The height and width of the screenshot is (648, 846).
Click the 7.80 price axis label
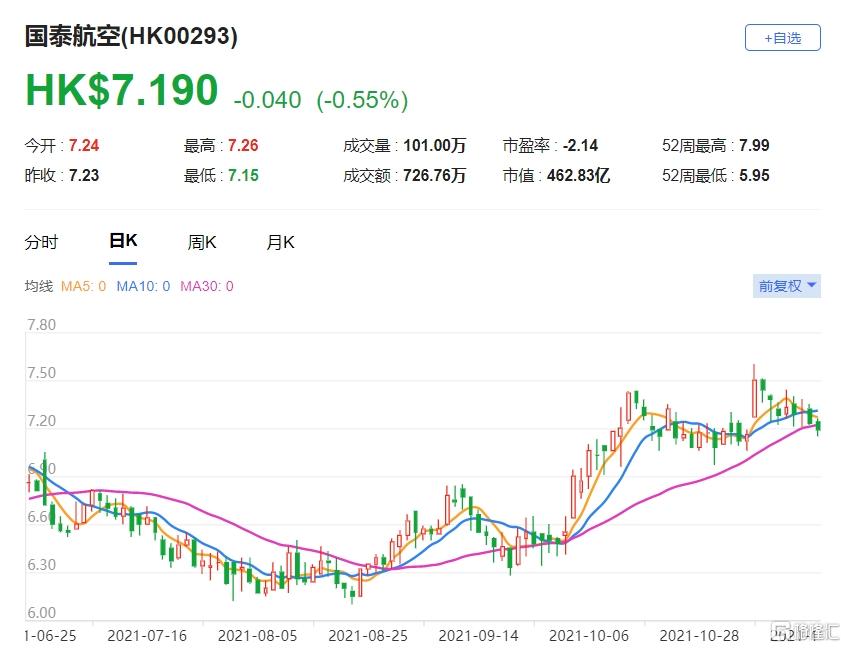point(41,326)
